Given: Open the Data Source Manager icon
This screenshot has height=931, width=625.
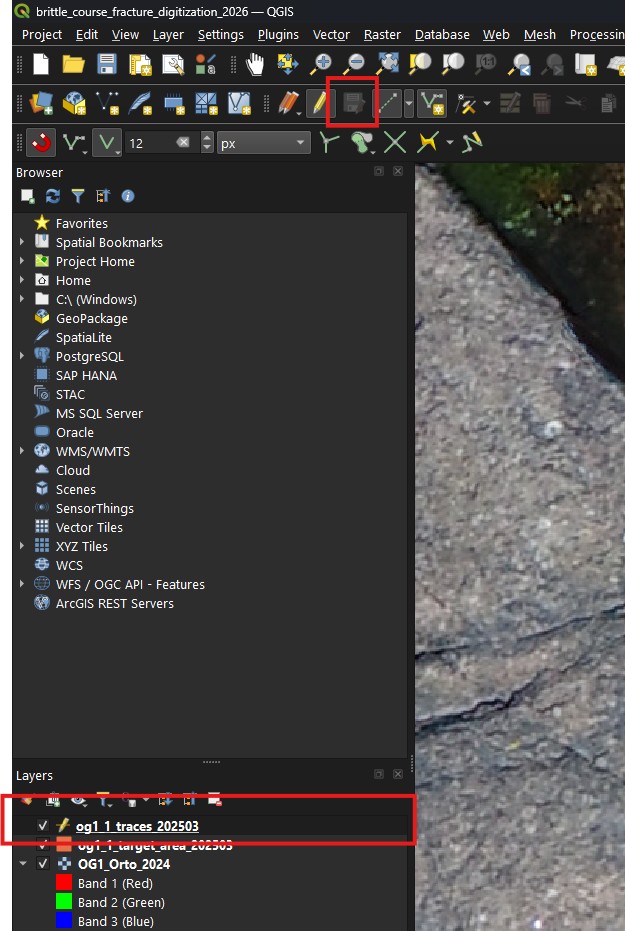Looking at the screenshot, I should click(x=41, y=103).
